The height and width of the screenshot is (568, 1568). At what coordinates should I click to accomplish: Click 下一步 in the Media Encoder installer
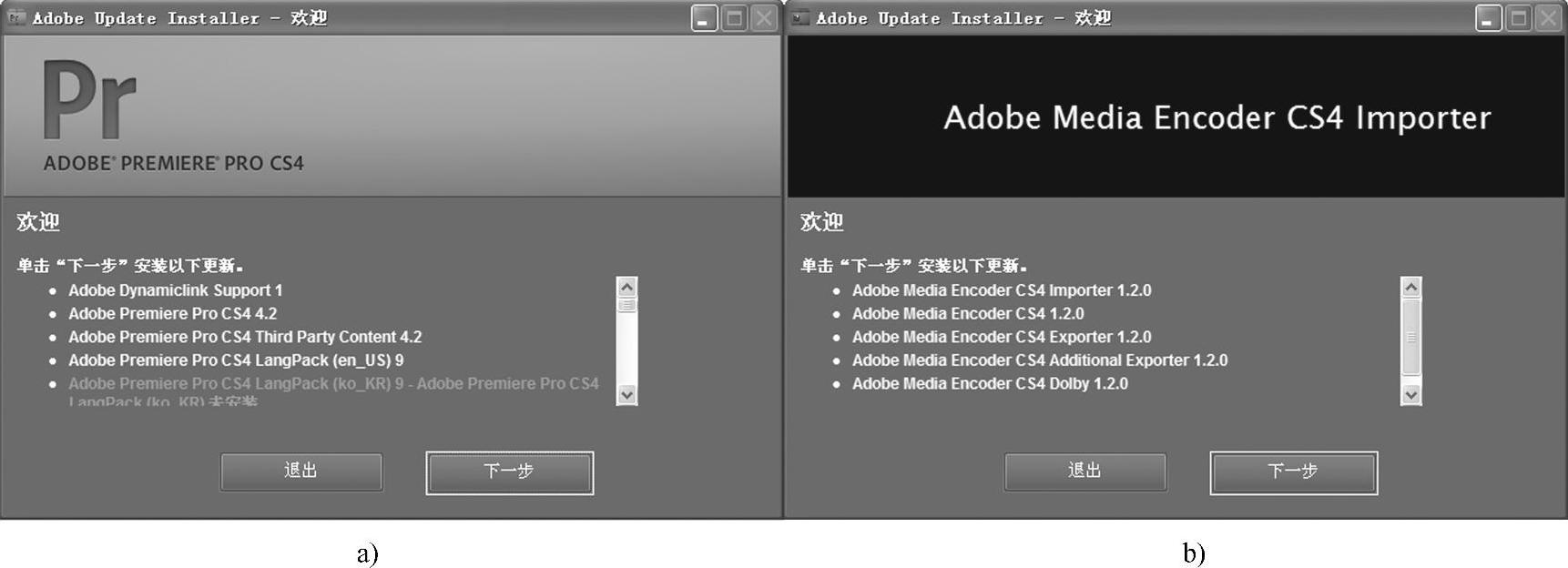(x=1293, y=472)
